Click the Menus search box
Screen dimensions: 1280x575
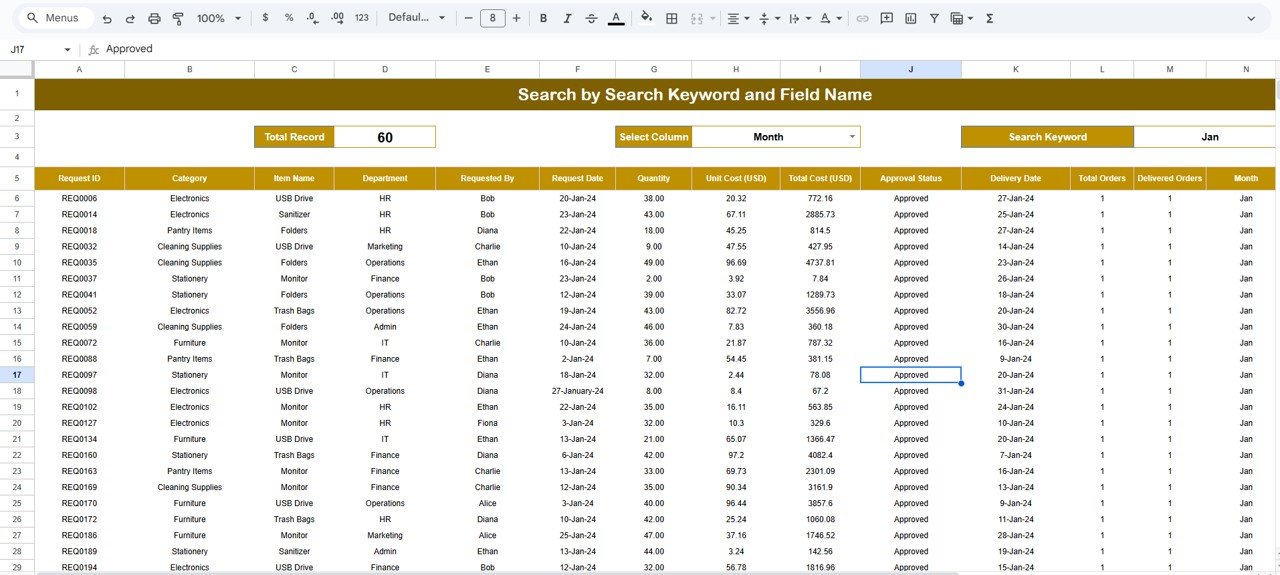pyautogui.click(x=58, y=18)
